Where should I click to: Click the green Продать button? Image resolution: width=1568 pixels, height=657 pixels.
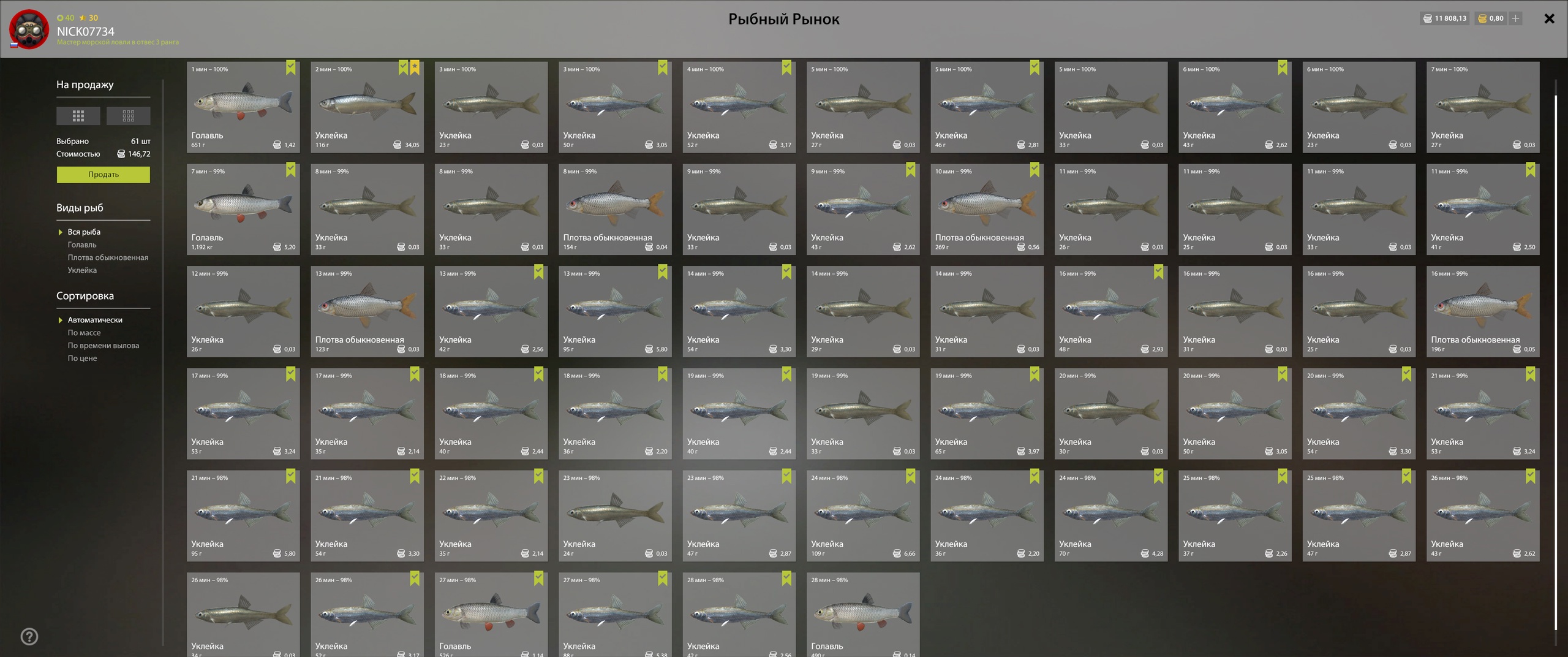tap(103, 175)
